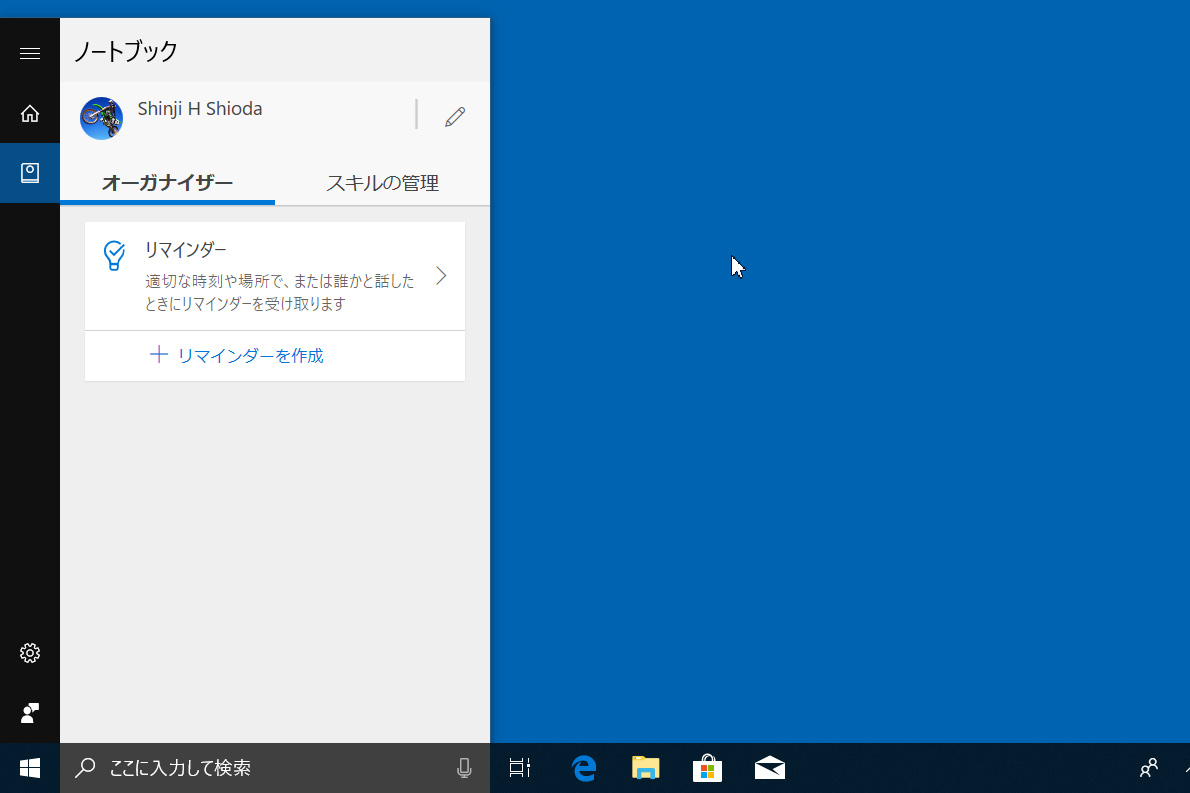Click the user name Shinji H Shioda

click(x=200, y=109)
